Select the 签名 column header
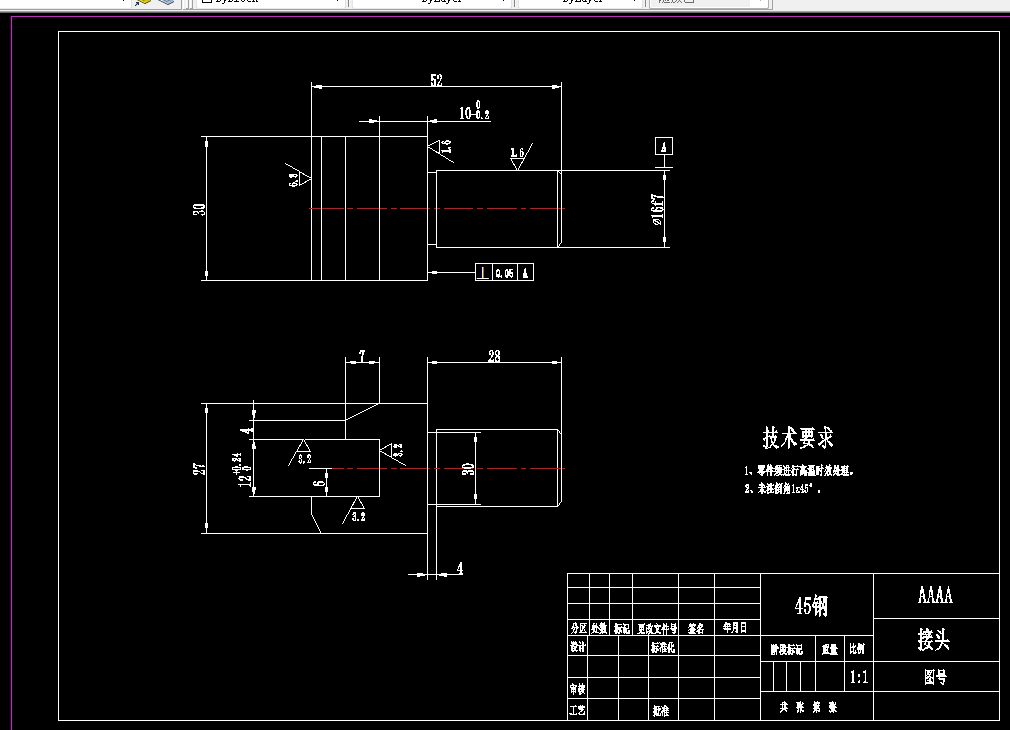 [x=696, y=628]
